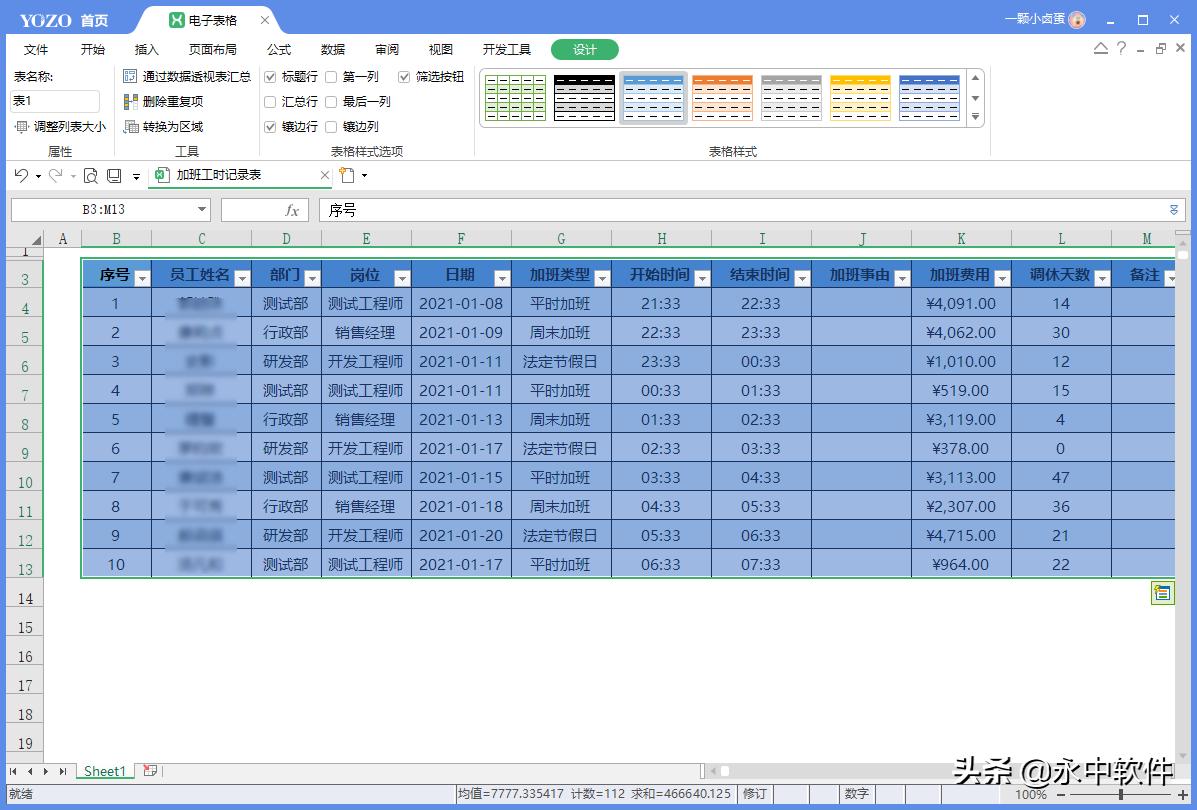This screenshot has height=810, width=1197.
Task: Open the name box dropdown showing B3:M13
Action: click(202, 210)
